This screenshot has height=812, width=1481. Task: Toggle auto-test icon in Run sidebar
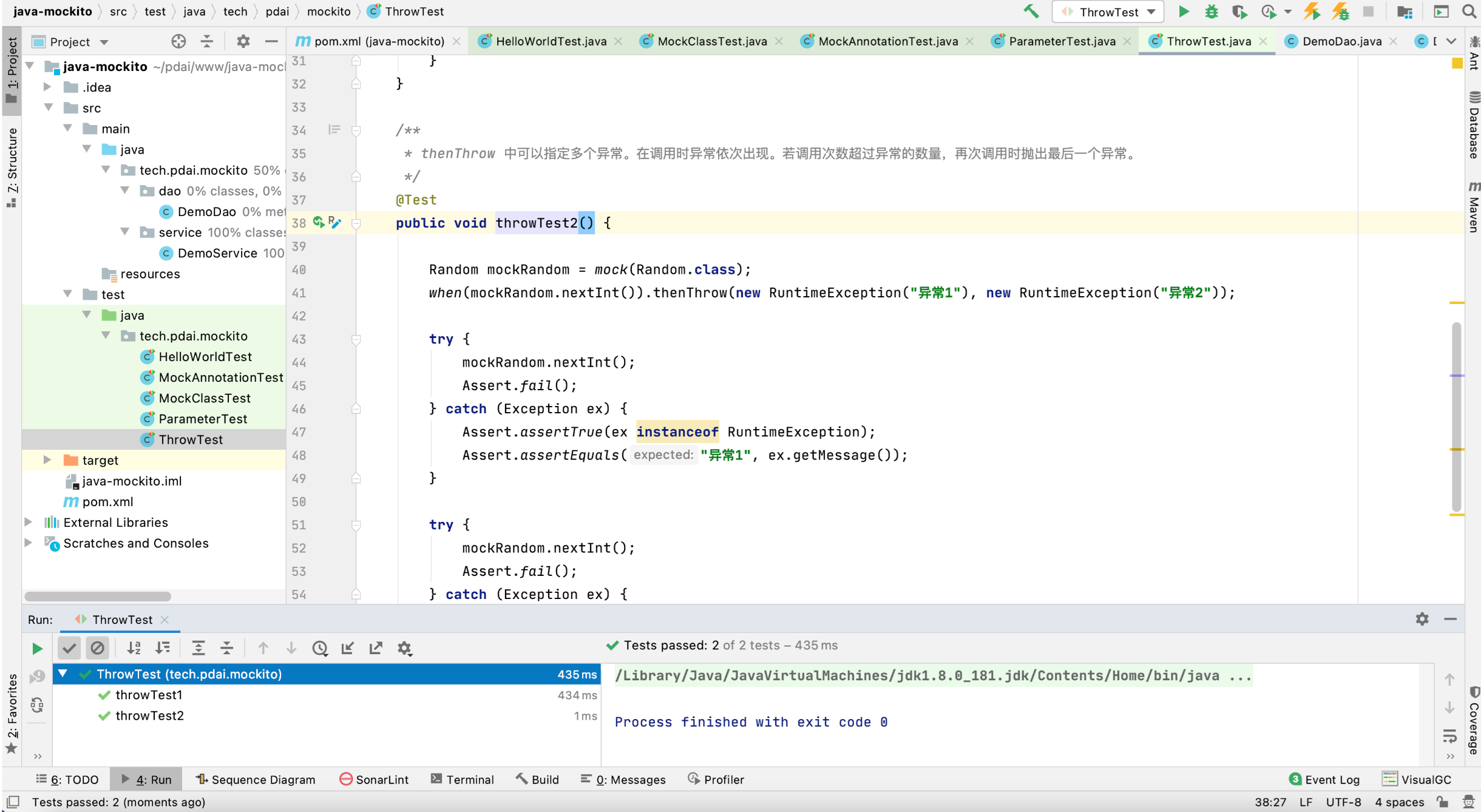[x=37, y=705]
